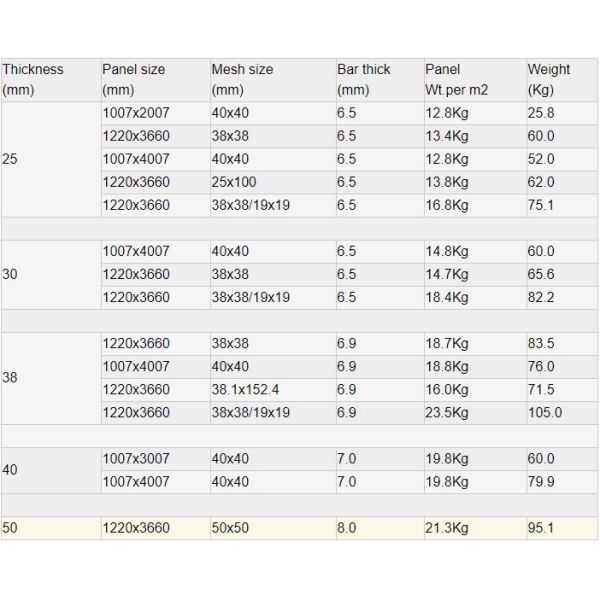
Task: Click the 21.3Kg panel weight cell
Action: point(446,527)
